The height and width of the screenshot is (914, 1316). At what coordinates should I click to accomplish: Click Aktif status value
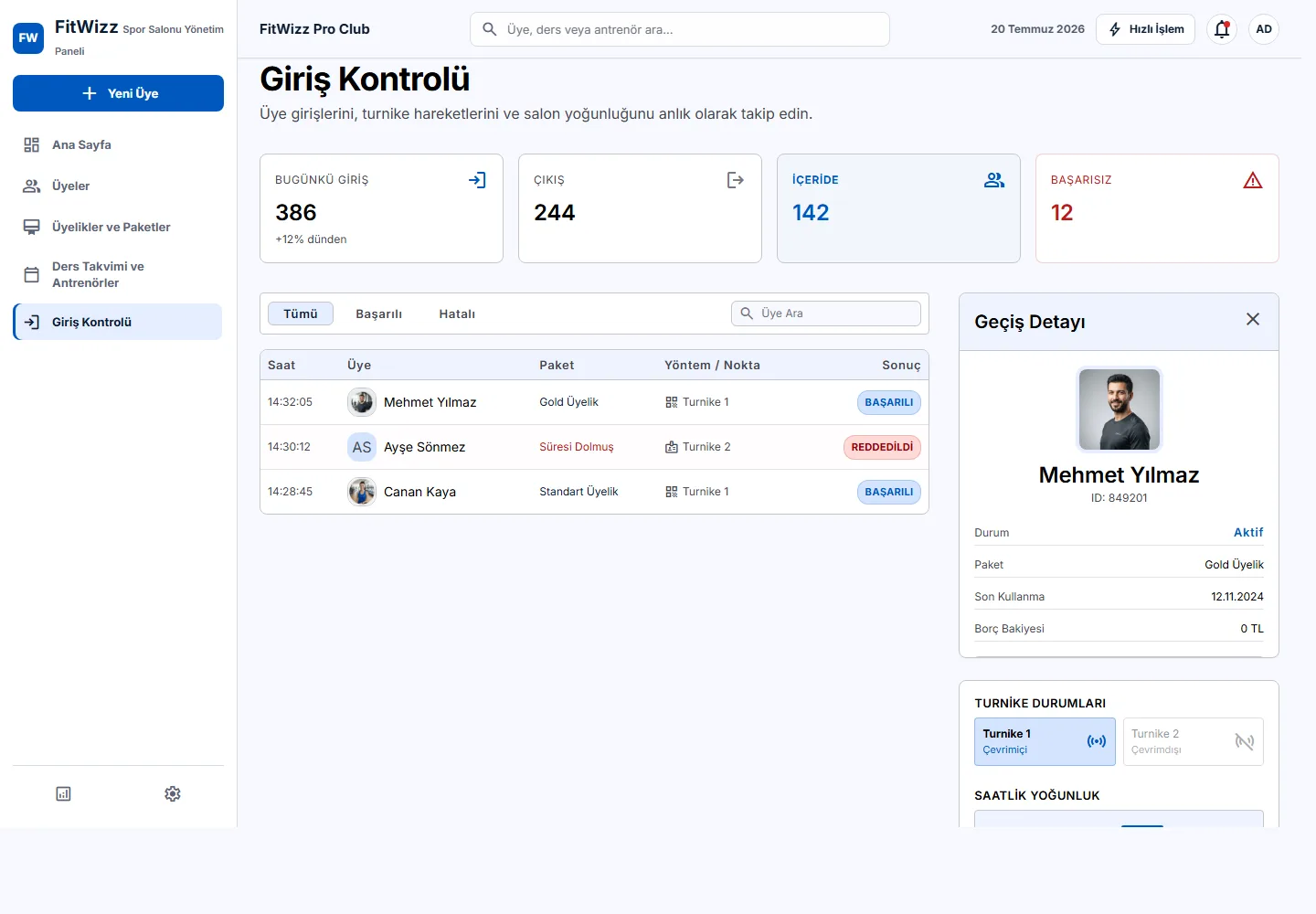[x=1248, y=532]
